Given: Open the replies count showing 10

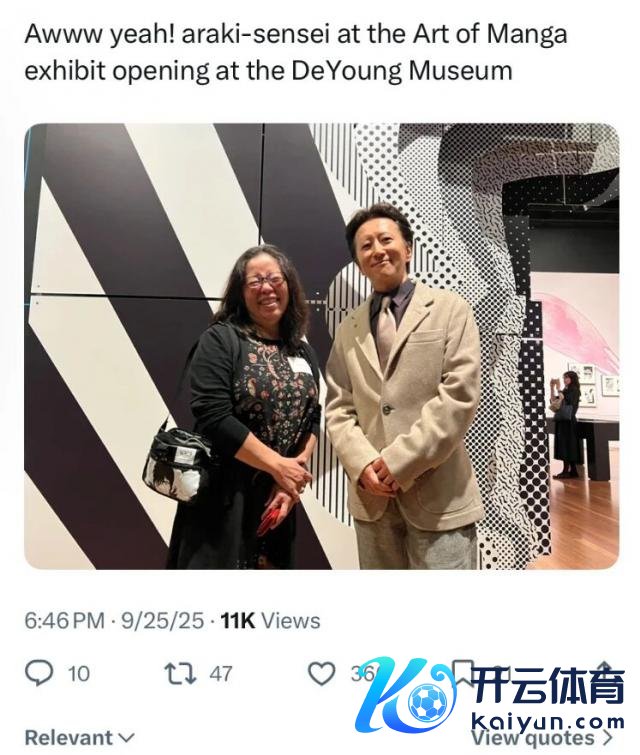Looking at the screenshot, I should coord(78,674).
